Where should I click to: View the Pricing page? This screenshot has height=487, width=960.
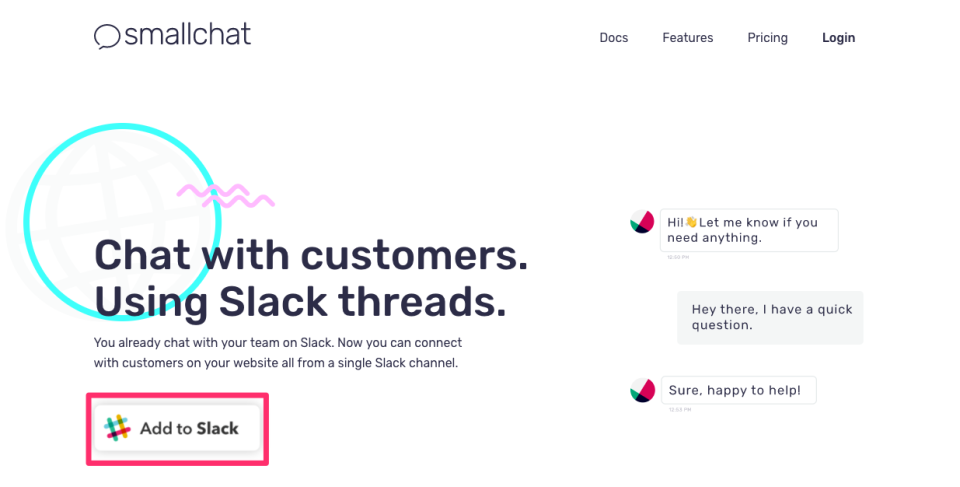(767, 38)
